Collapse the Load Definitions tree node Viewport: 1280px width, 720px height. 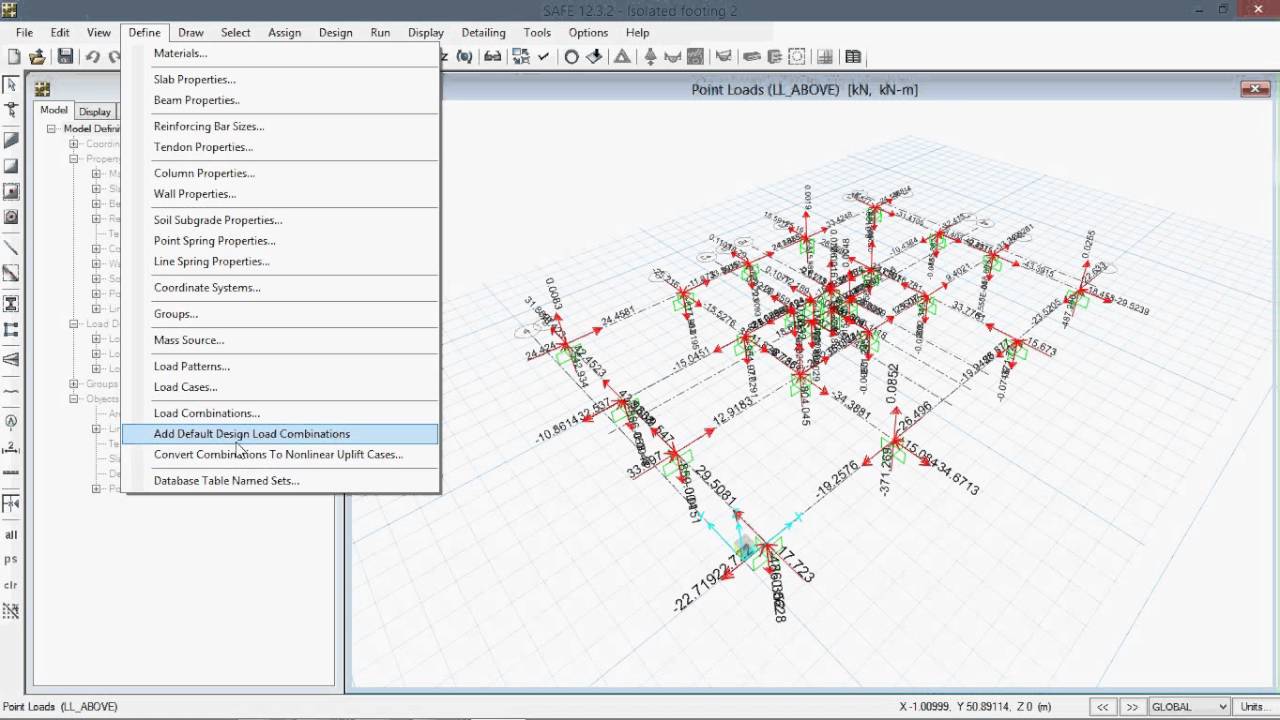tap(74, 324)
